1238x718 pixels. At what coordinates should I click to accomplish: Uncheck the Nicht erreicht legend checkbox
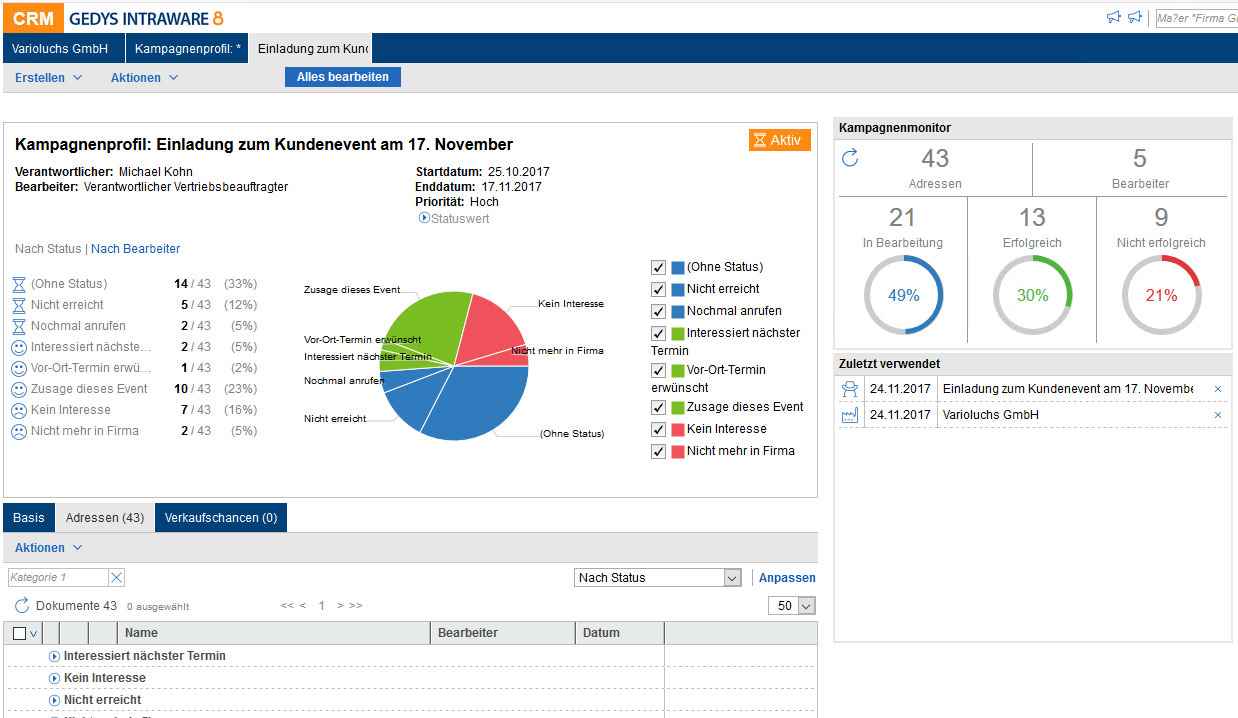[x=658, y=289]
